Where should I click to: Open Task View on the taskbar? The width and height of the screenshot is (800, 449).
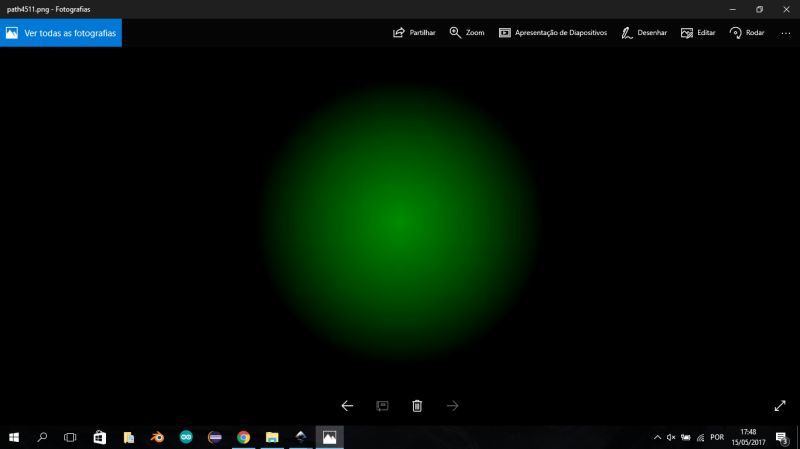point(70,437)
